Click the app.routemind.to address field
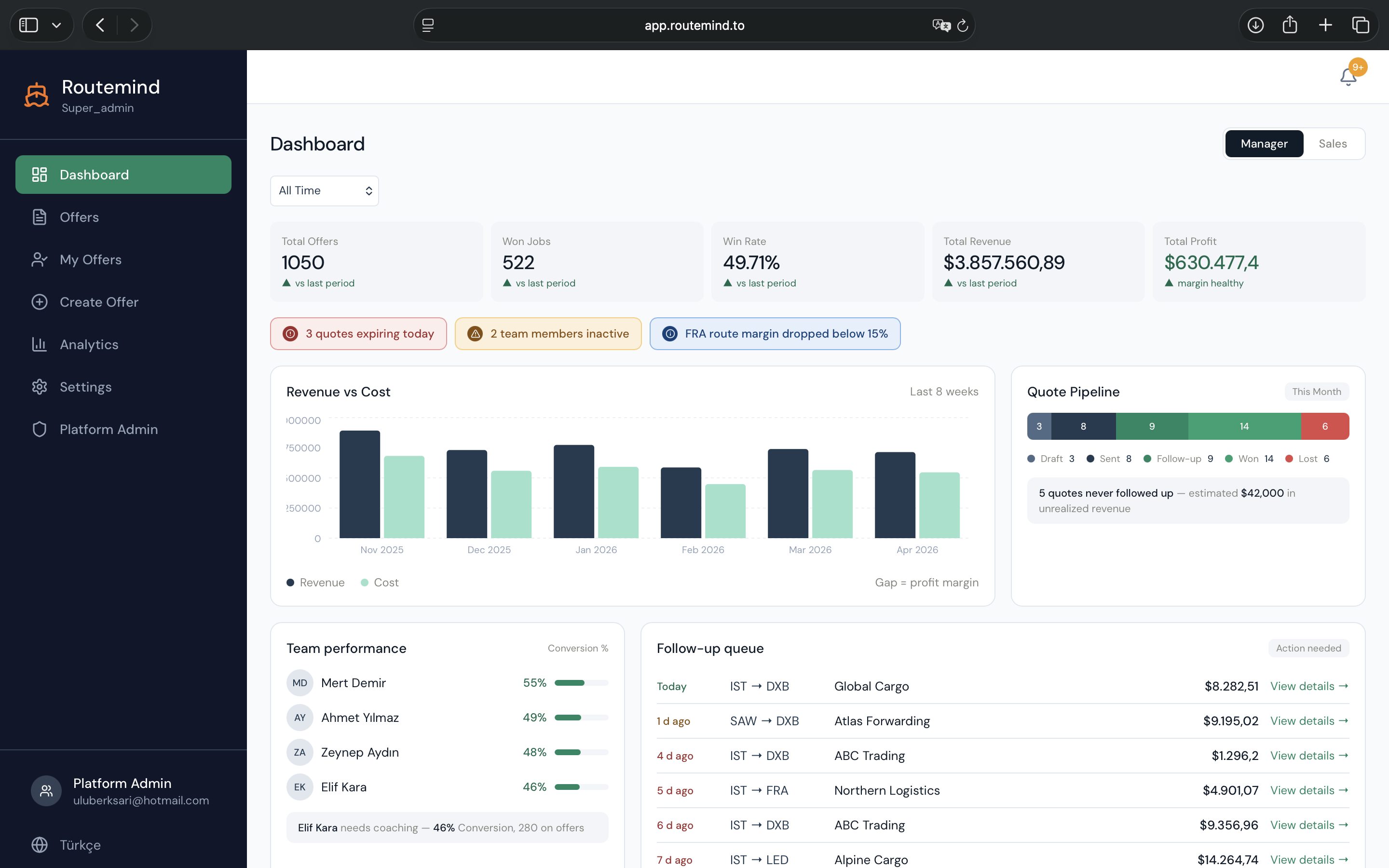 [694, 25]
